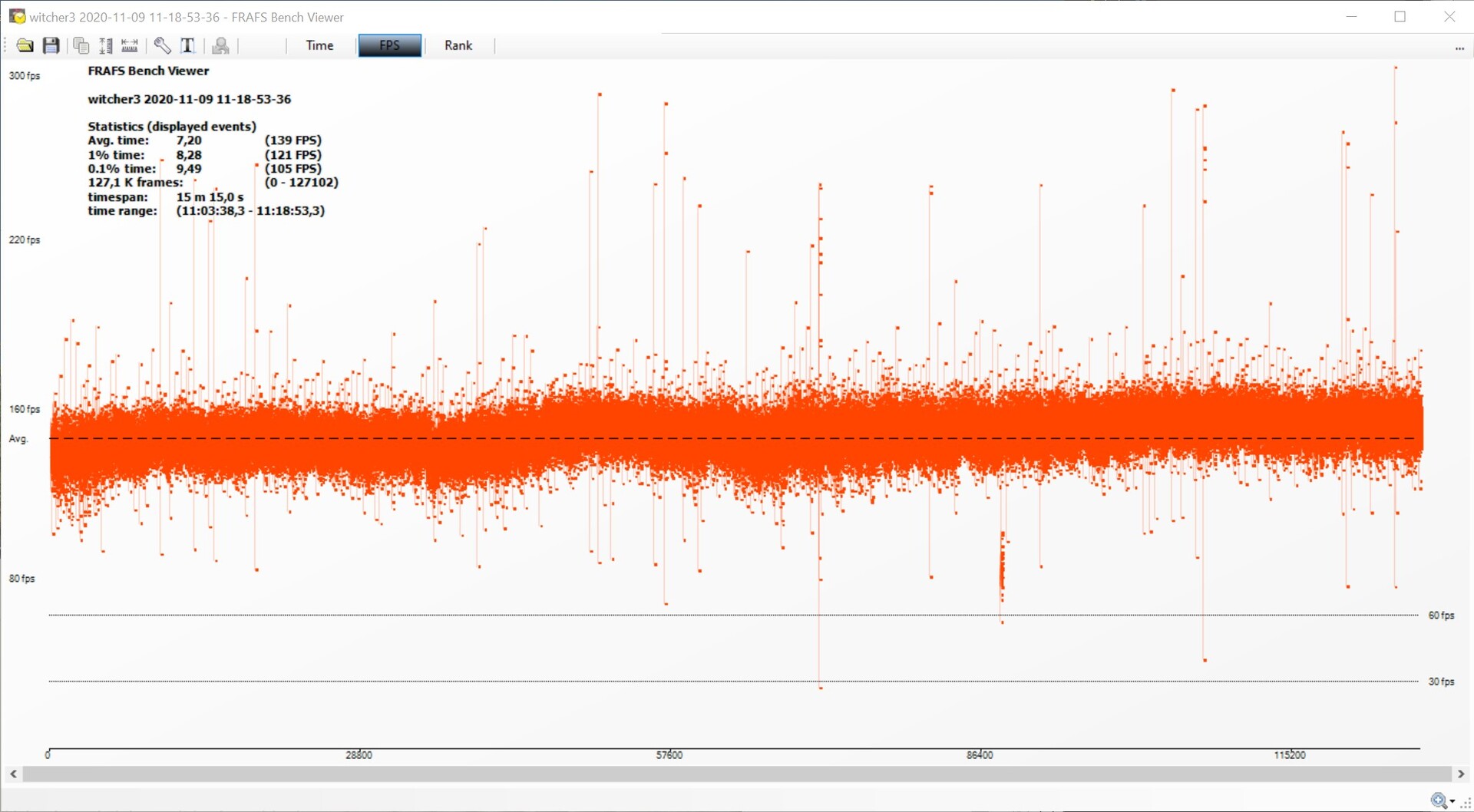Copy the chart using the copy icon
1474x812 pixels.
(81, 46)
